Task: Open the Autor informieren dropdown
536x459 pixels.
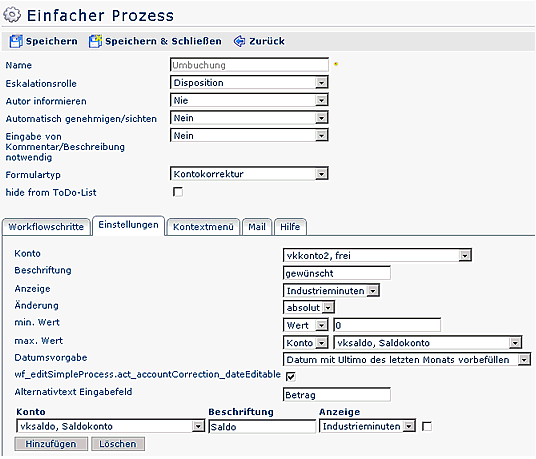Action: pyautogui.click(x=249, y=100)
